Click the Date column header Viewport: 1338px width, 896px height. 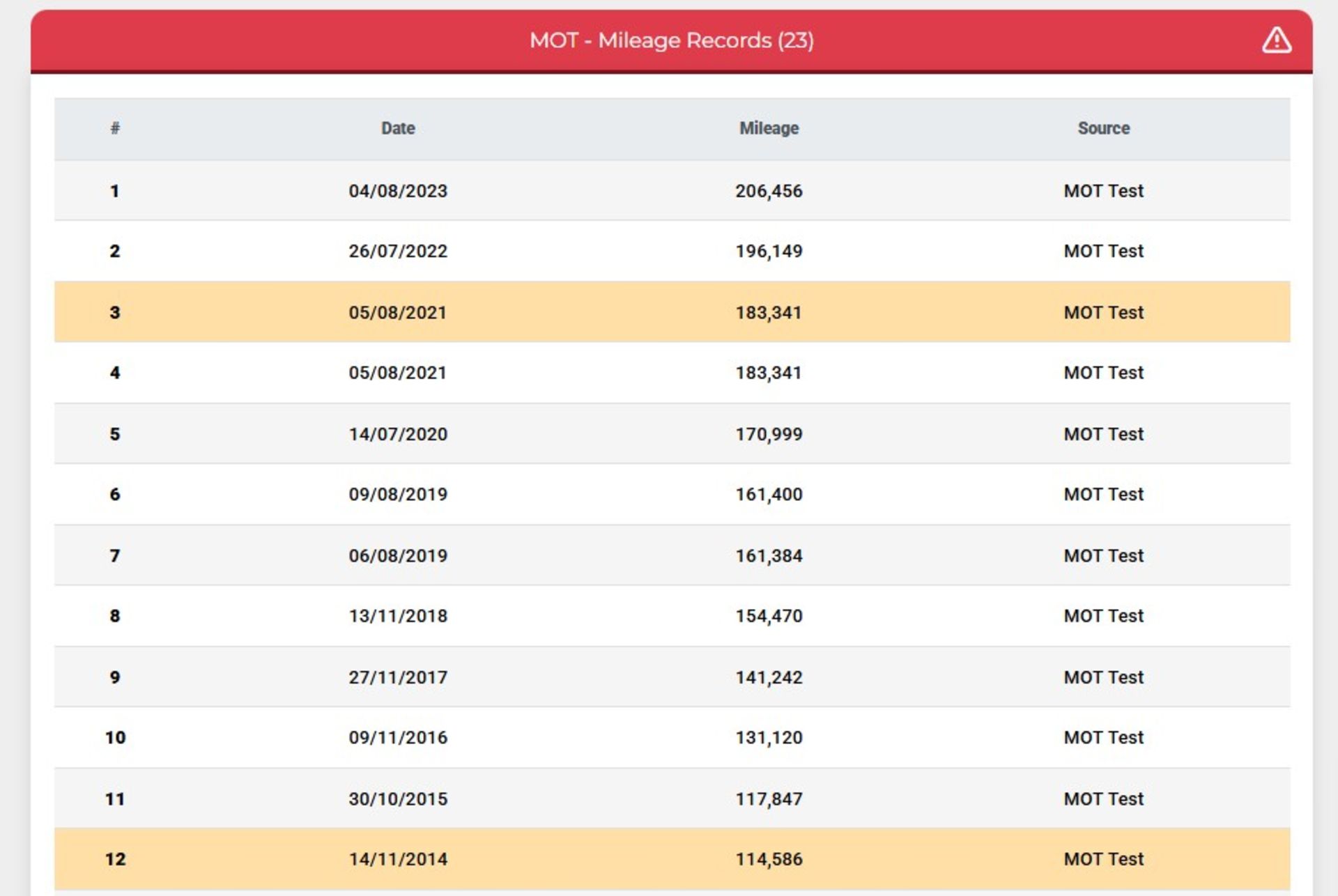point(398,128)
